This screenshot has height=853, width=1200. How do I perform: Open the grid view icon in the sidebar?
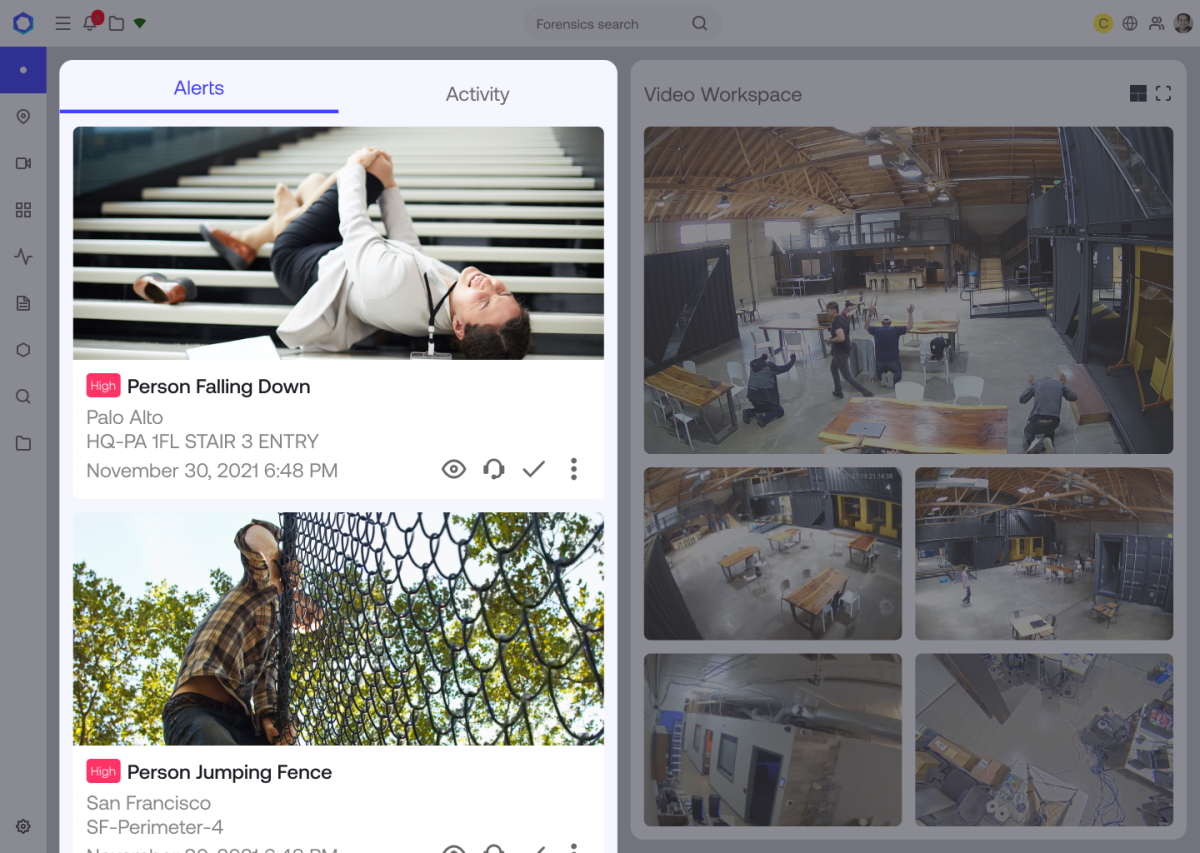point(23,210)
